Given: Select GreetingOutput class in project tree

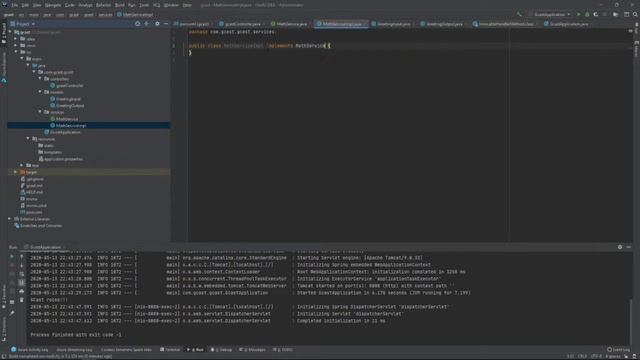Looking at the screenshot, I should click(67, 105).
